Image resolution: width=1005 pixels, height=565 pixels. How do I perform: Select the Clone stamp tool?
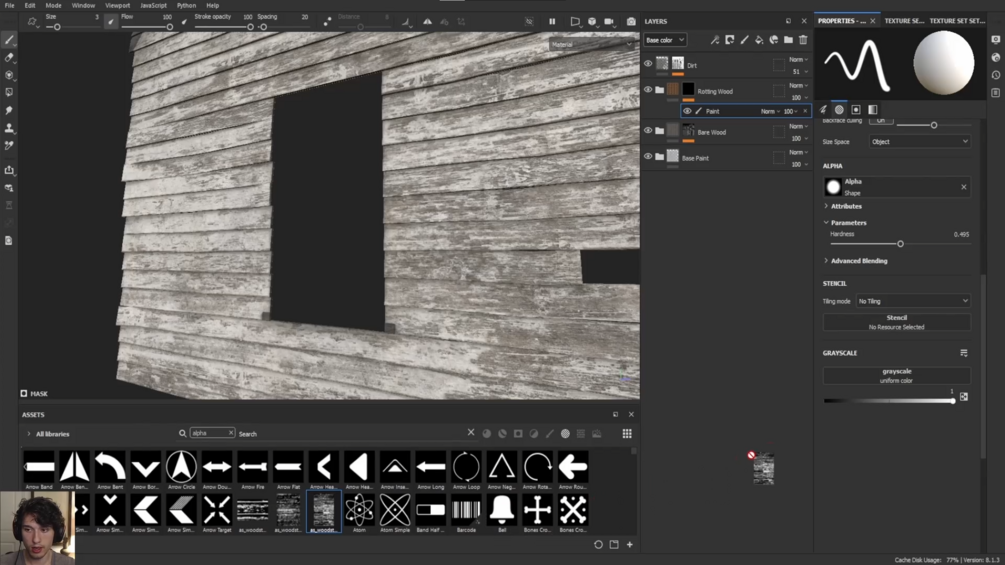click(x=9, y=128)
